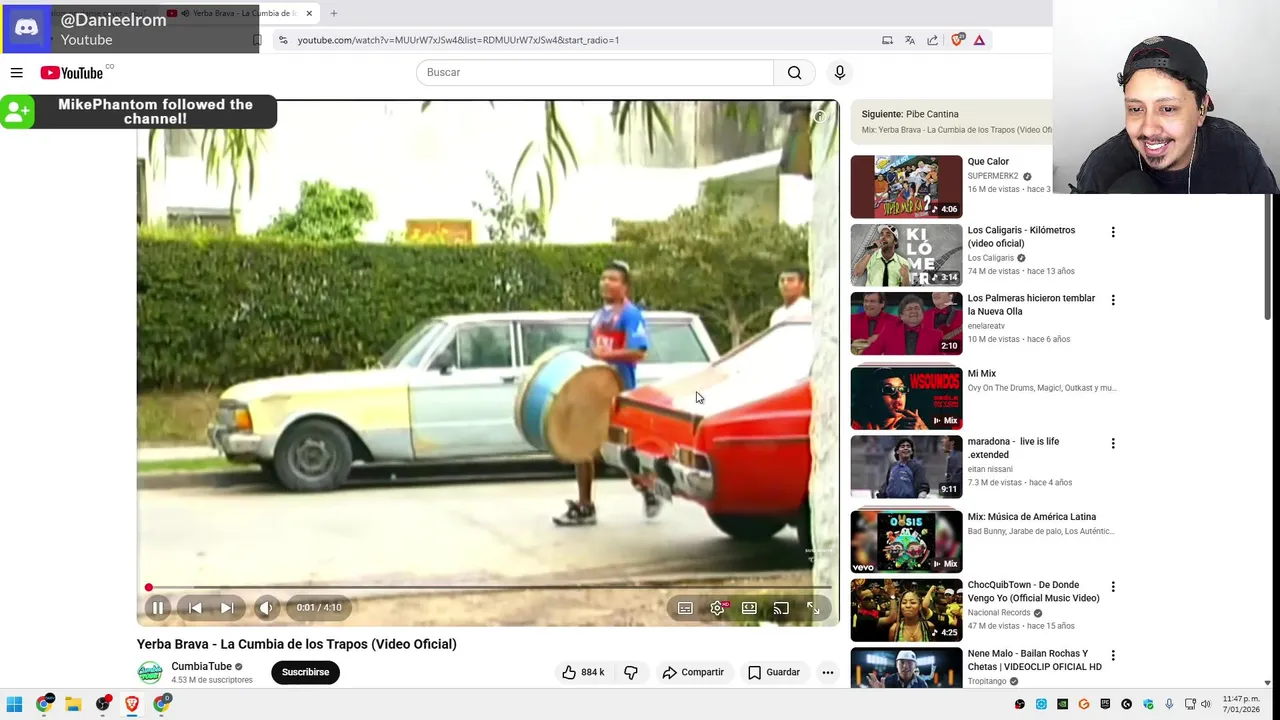The width and height of the screenshot is (1280, 720).
Task: Open a new browser tab
Action: 334,13
